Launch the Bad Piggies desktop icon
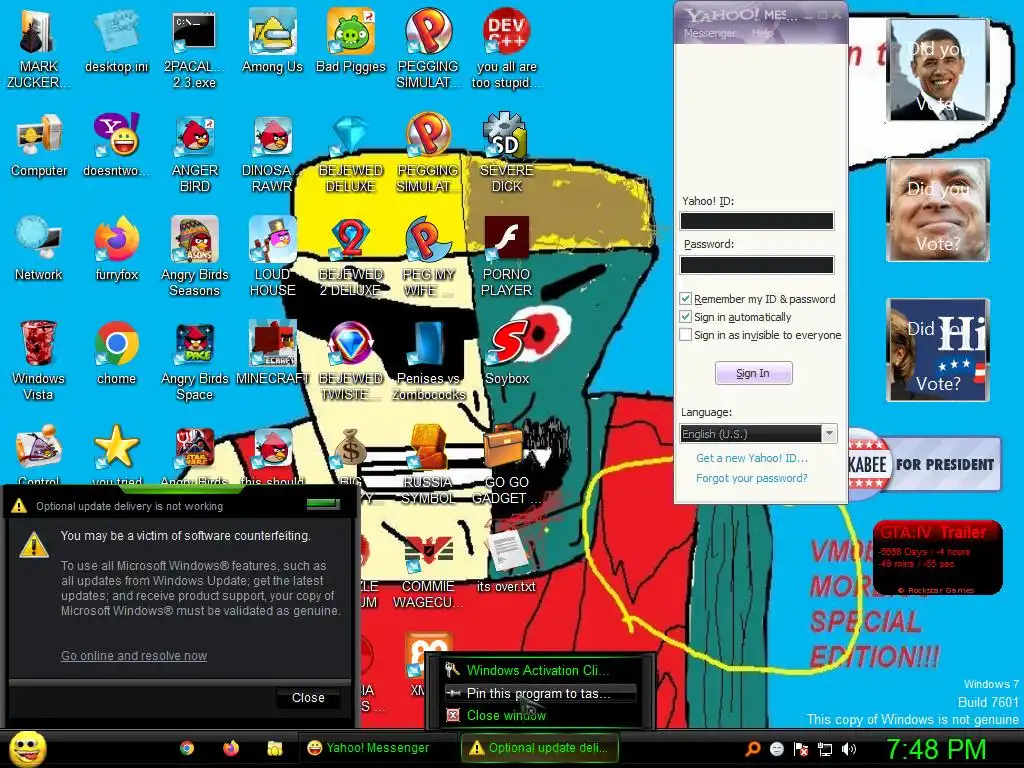 click(x=351, y=40)
